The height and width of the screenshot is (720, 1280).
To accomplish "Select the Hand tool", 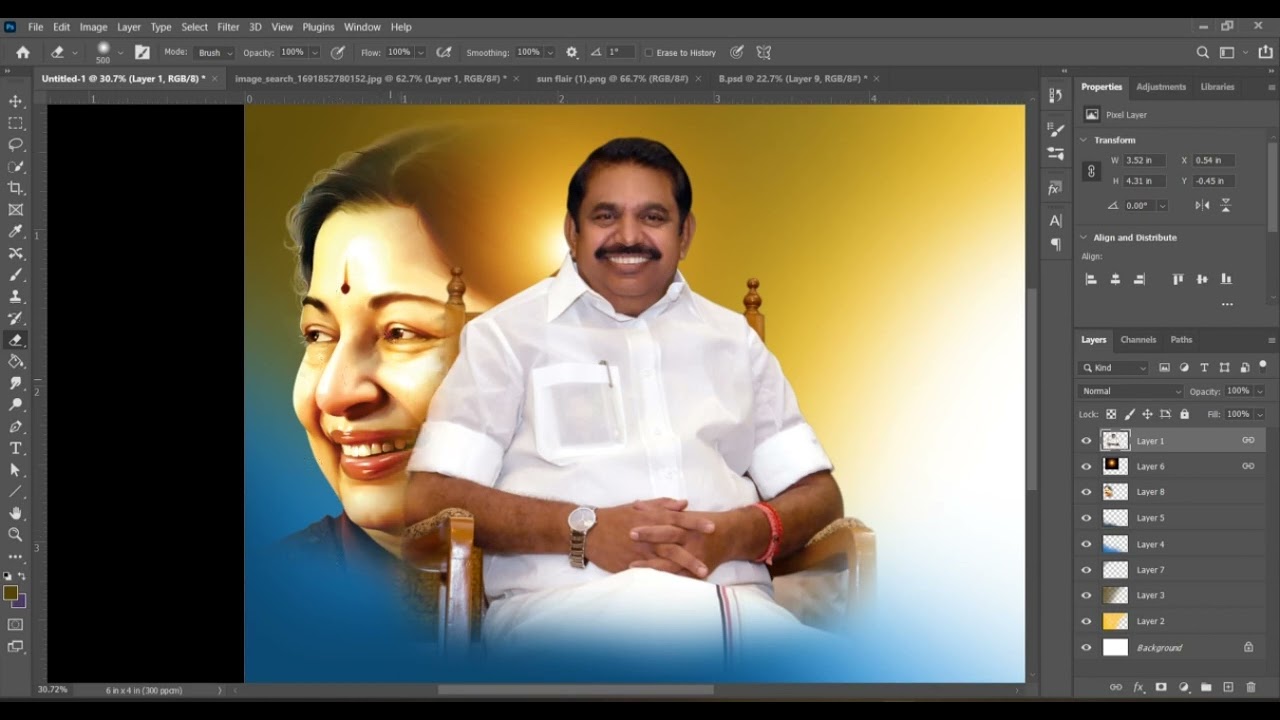I will coord(16,513).
